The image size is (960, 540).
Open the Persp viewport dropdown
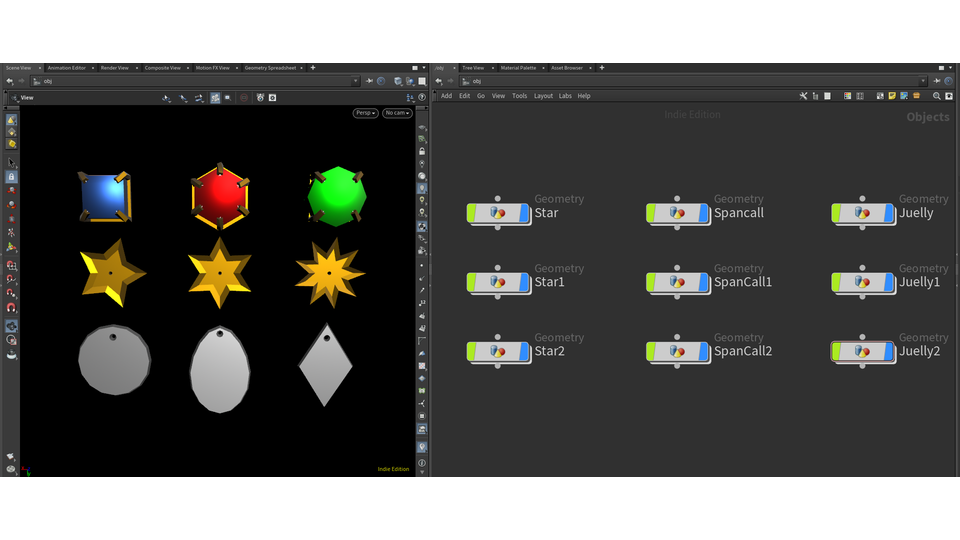point(365,113)
